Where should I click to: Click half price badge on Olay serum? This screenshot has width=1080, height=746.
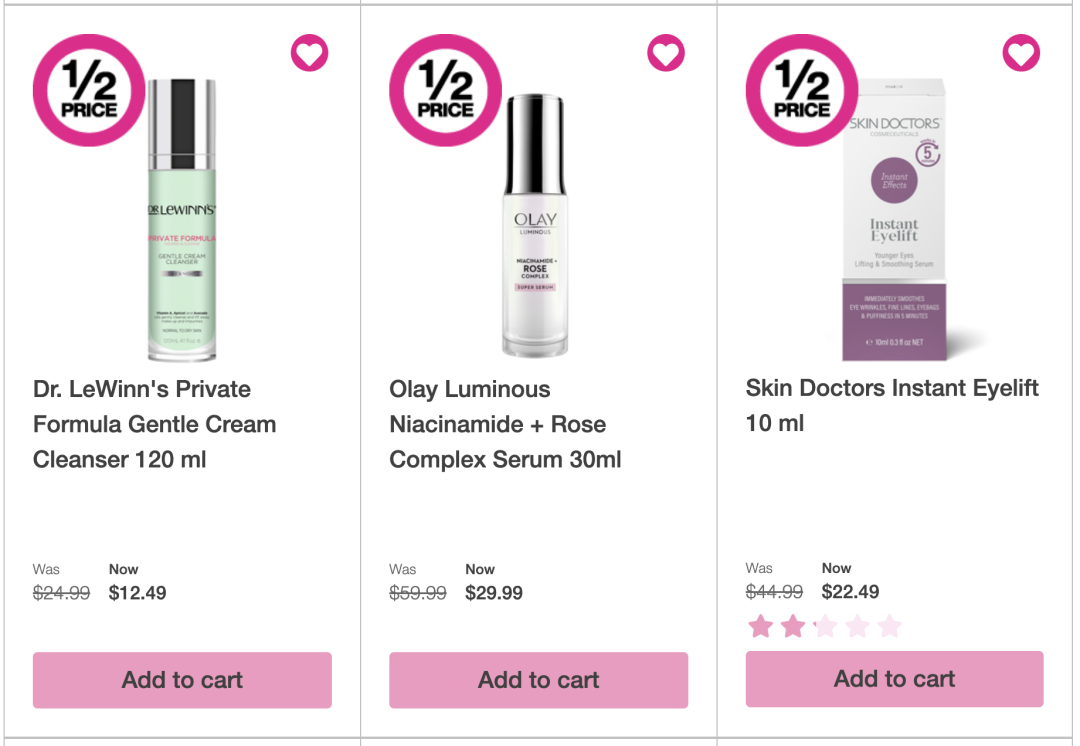446,90
